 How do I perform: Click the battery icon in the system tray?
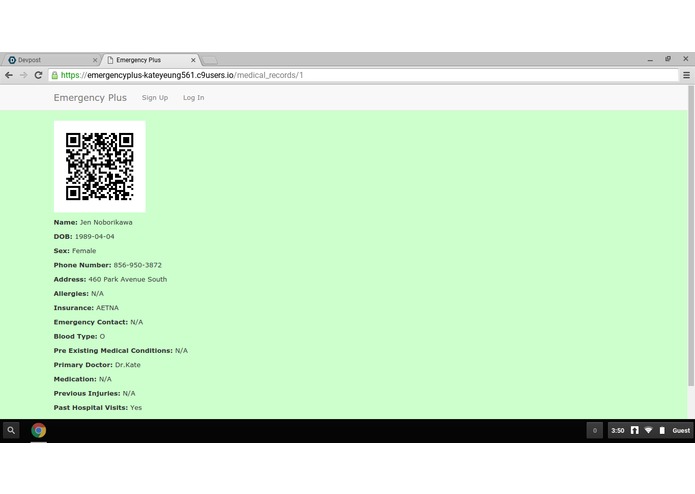(662, 430)
